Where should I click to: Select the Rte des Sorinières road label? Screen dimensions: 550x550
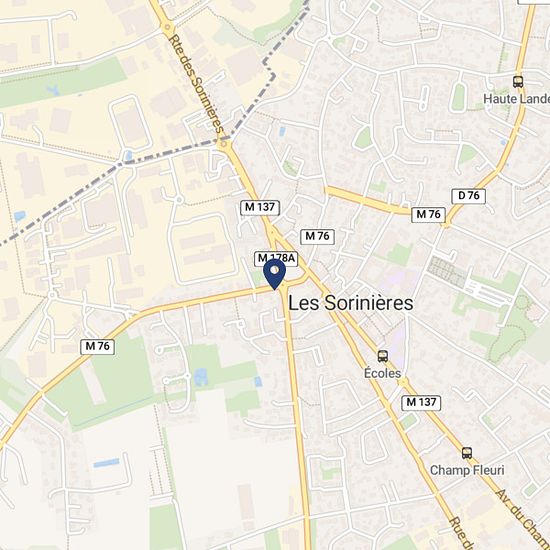196,84
